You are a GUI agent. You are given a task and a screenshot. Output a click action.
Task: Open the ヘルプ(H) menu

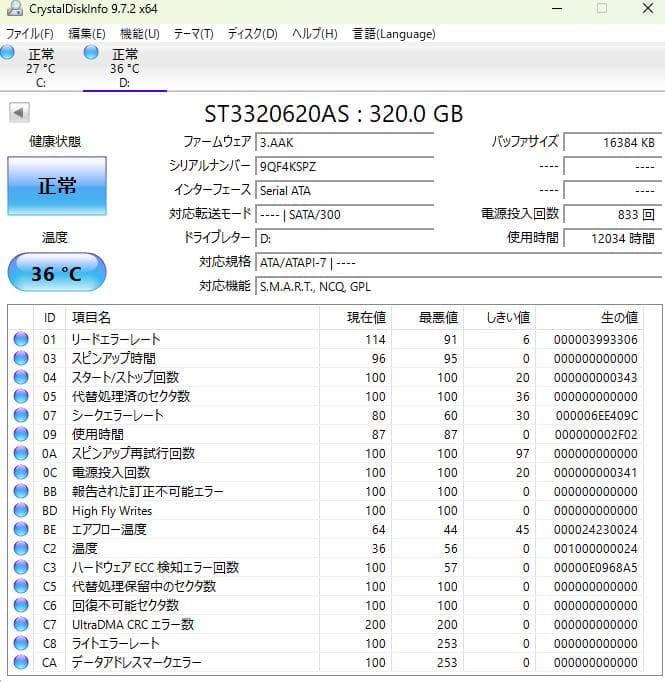(314, 34)
